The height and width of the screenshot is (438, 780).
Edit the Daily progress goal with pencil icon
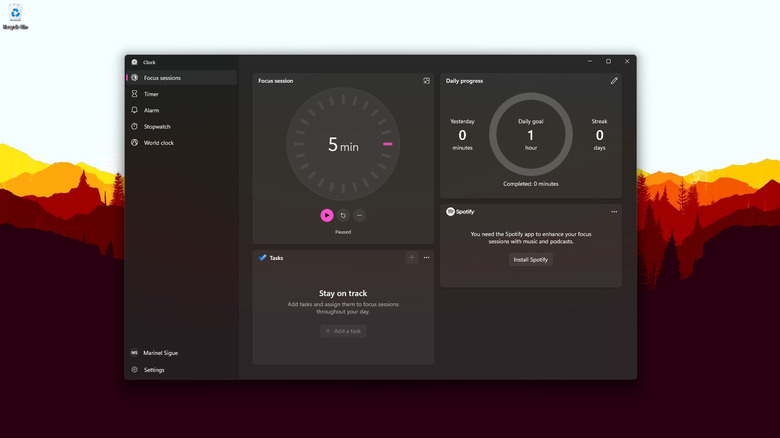pyautogui.click(x=614, y=81)
